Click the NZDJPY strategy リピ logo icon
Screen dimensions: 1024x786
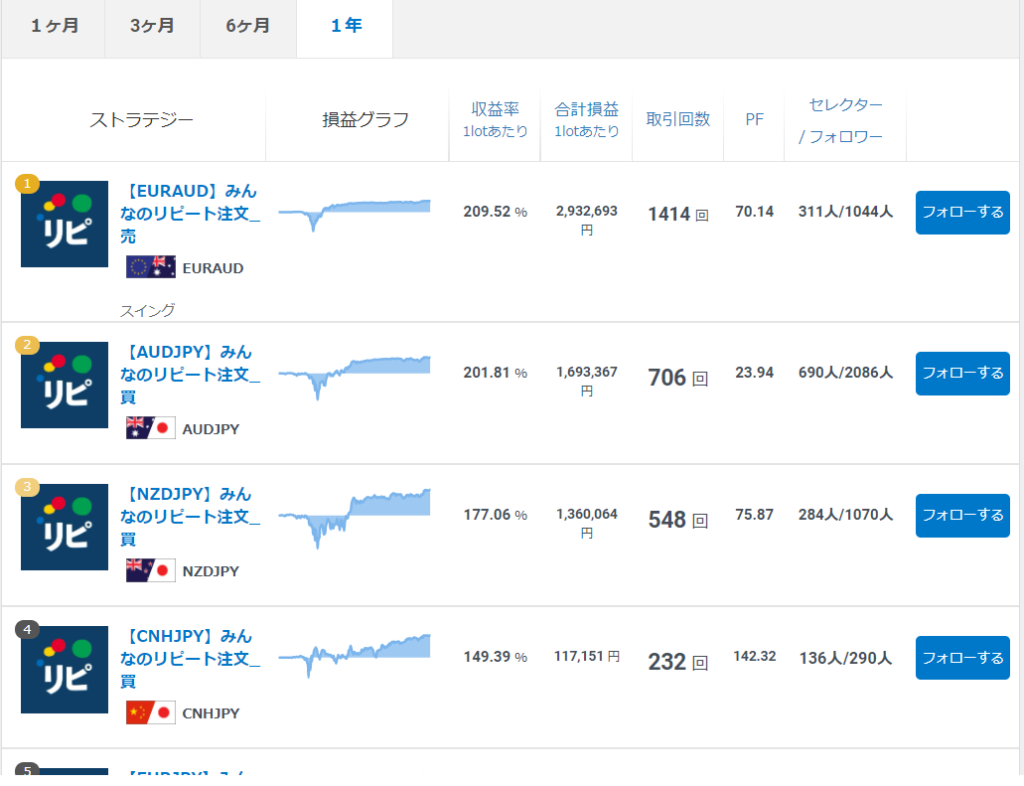pyautogui.click(x=65, y=527)
